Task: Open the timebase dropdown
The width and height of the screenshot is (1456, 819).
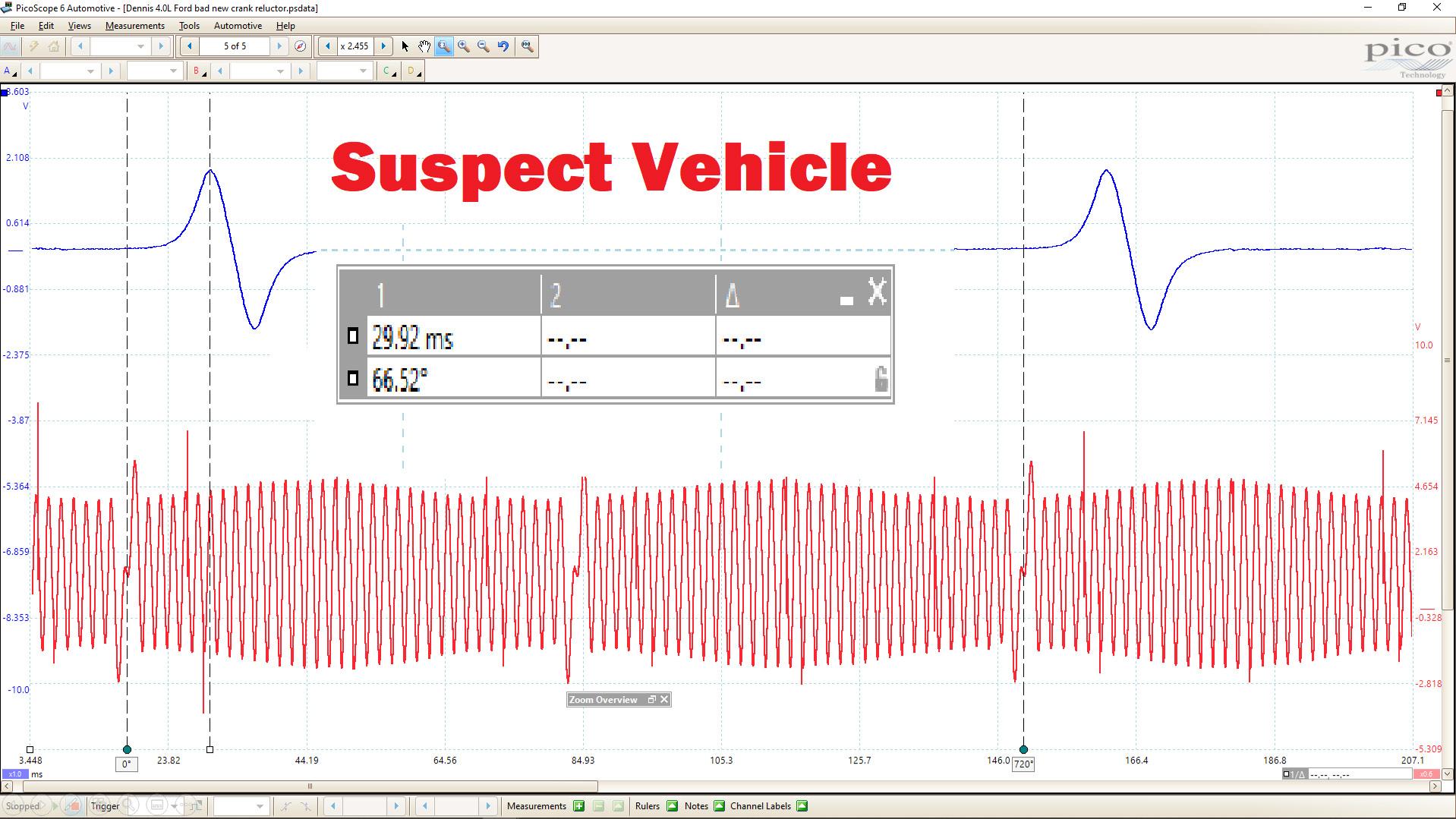Action: (x=119, y=46)
